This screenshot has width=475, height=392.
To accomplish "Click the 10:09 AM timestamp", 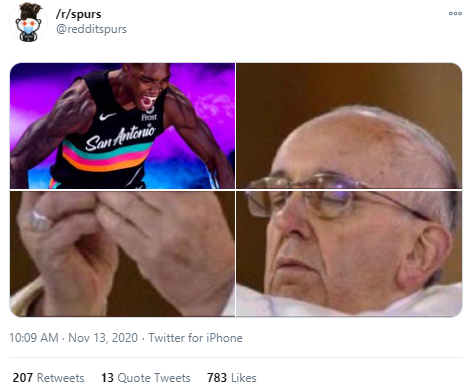I will (x=34, y=338).
